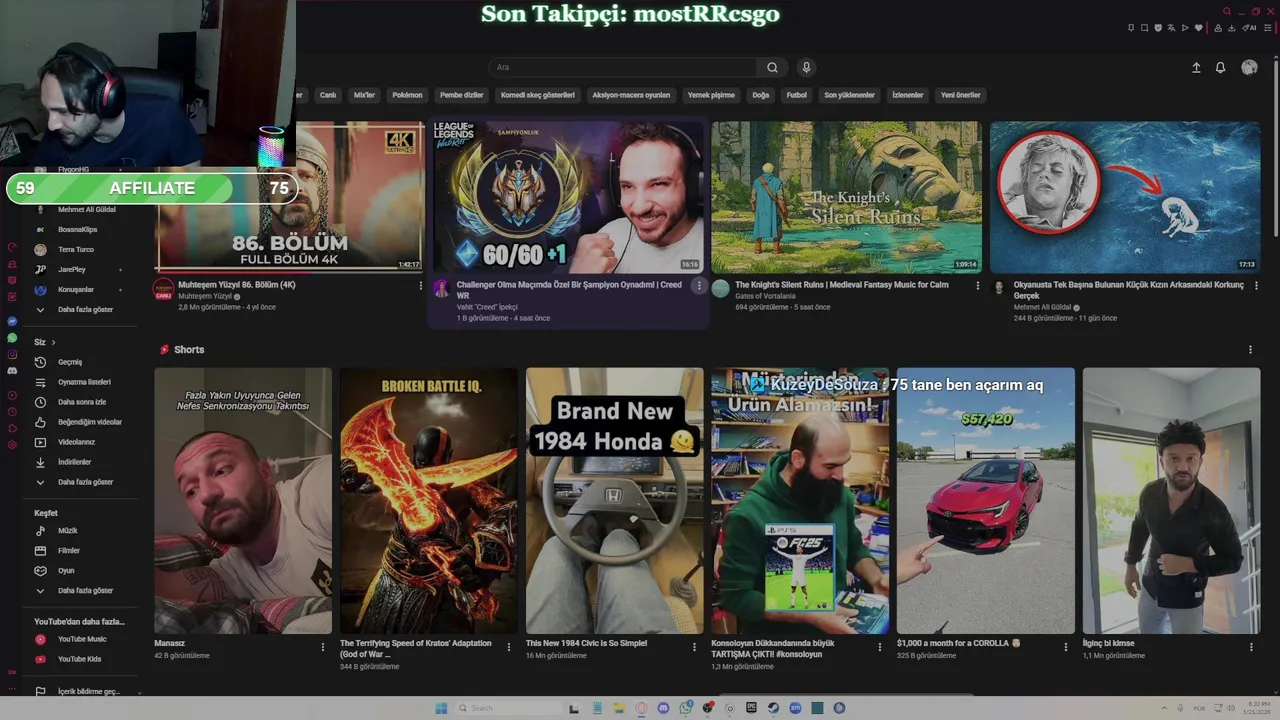Select the Mix'ler filter chip
This screenshot has width=1280, height=720.
pyautogui.click(x=364, y=95)
